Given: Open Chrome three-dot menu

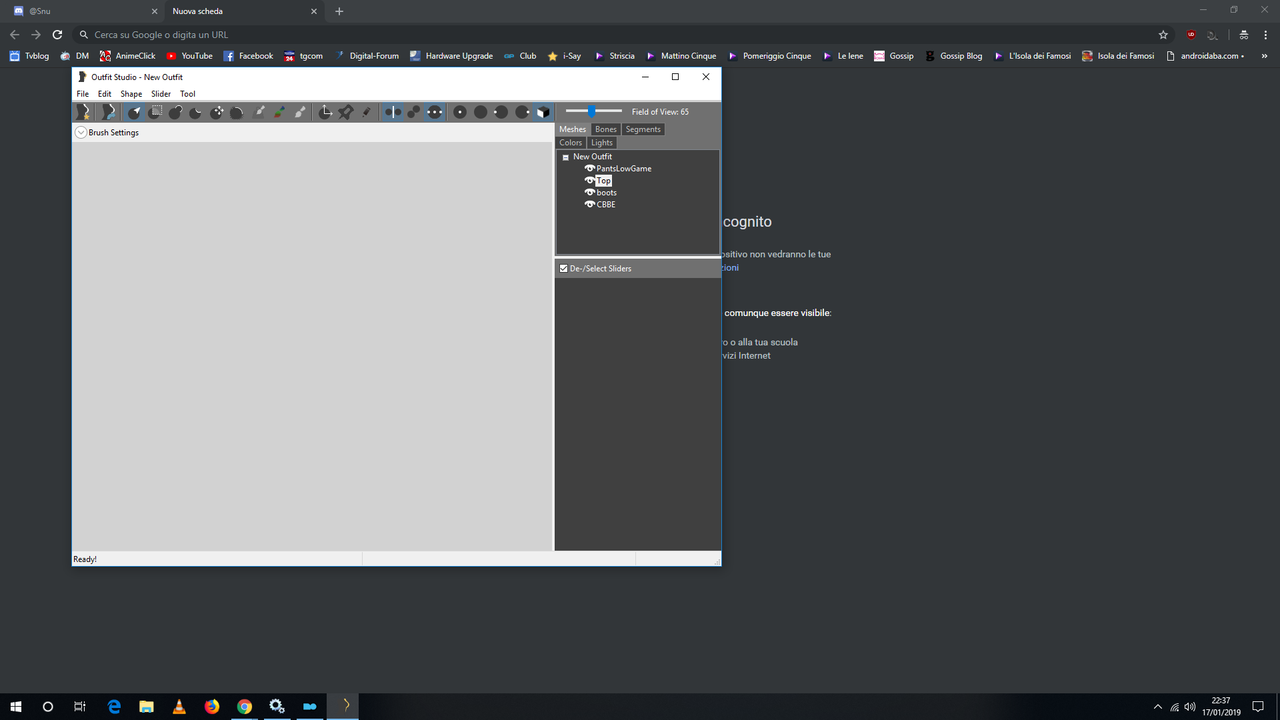Looking at the screenshot, I should (1265, 34).
